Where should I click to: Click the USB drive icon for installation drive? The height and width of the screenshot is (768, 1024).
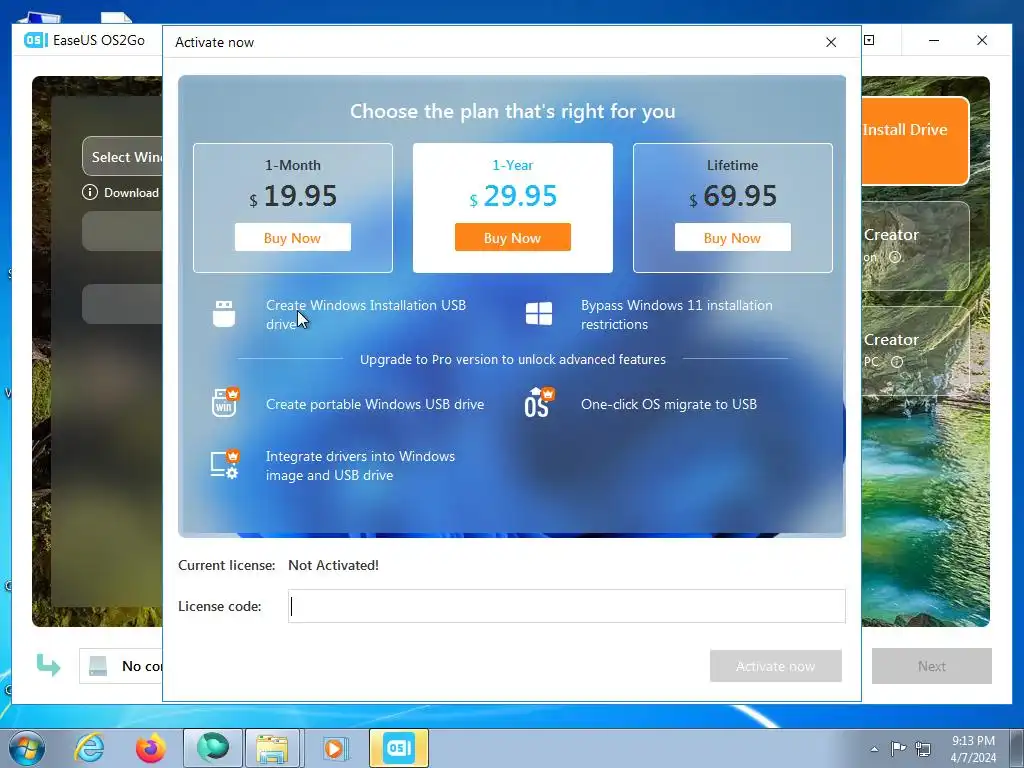click(224, 314)
